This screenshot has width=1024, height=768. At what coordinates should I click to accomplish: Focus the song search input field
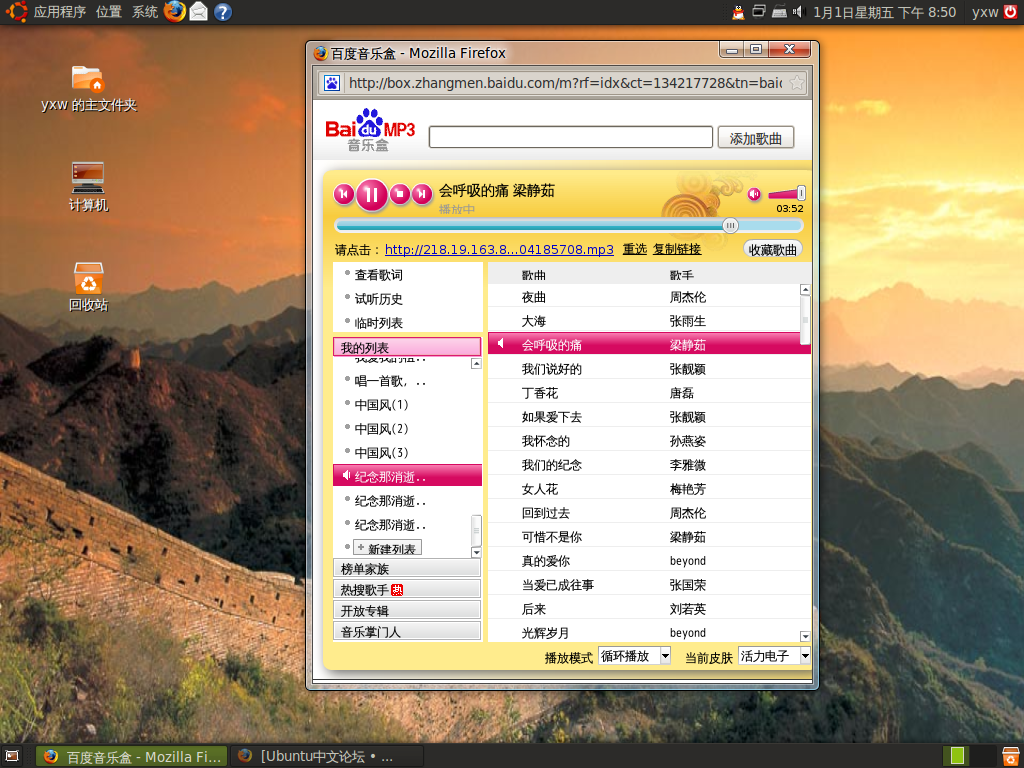point(570,138)
